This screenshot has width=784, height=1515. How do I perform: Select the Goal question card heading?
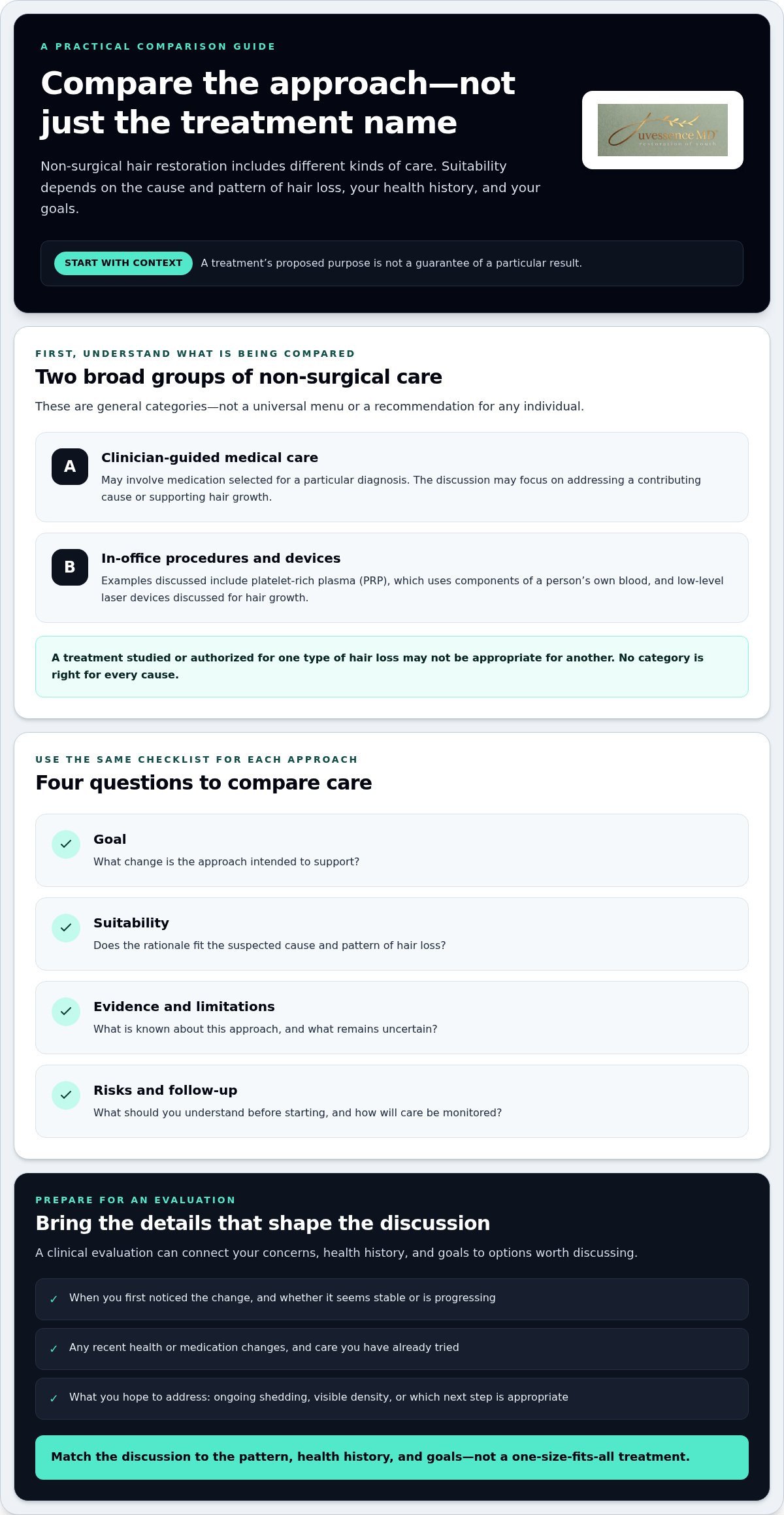(x=110, y=839)
